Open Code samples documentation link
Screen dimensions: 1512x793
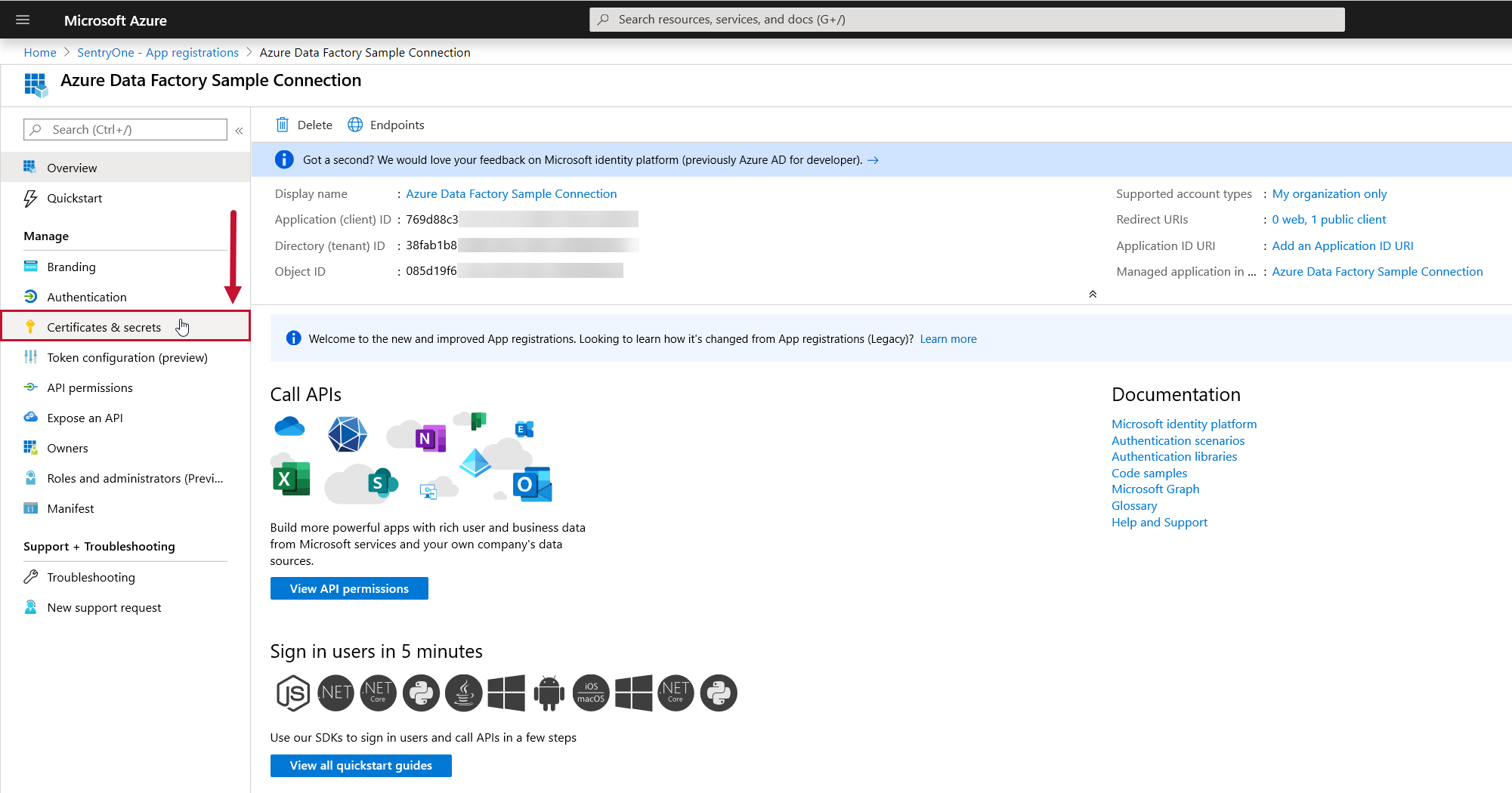pos(1149,473)
